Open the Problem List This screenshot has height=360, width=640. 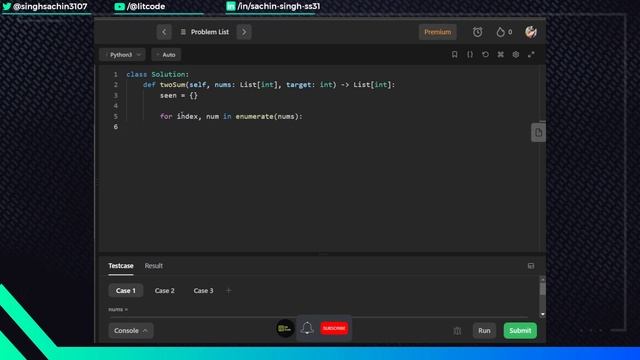tap(205, 32)
